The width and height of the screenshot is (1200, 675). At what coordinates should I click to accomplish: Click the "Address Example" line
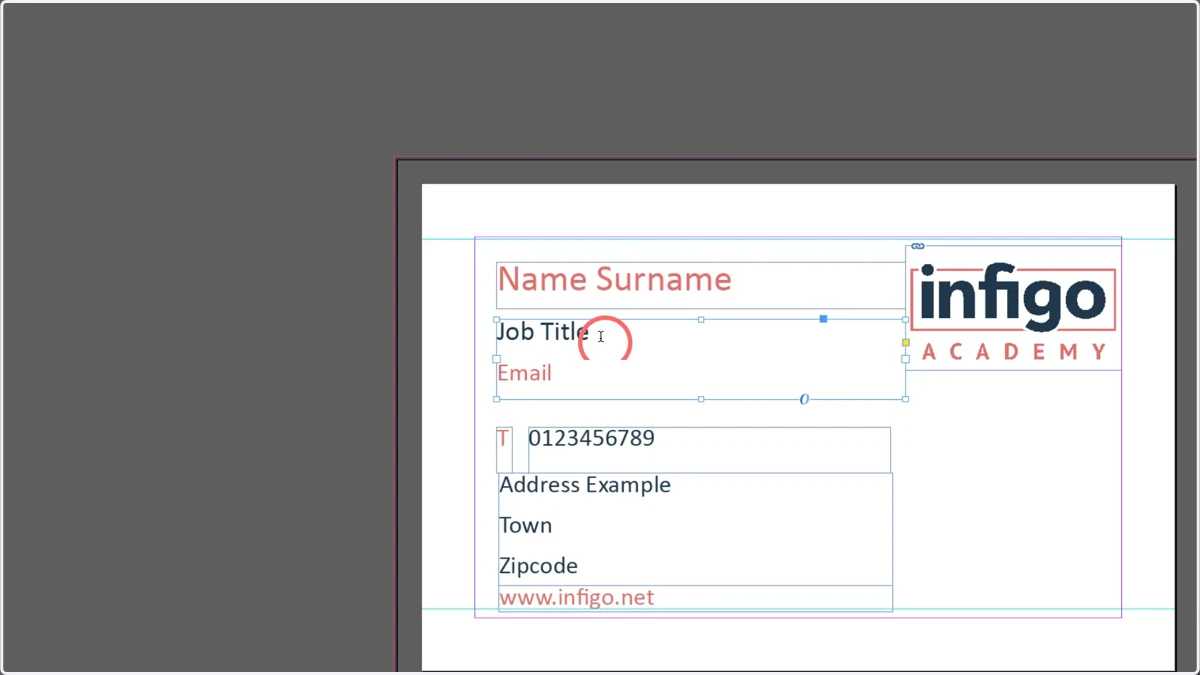(x=585, y=485)
